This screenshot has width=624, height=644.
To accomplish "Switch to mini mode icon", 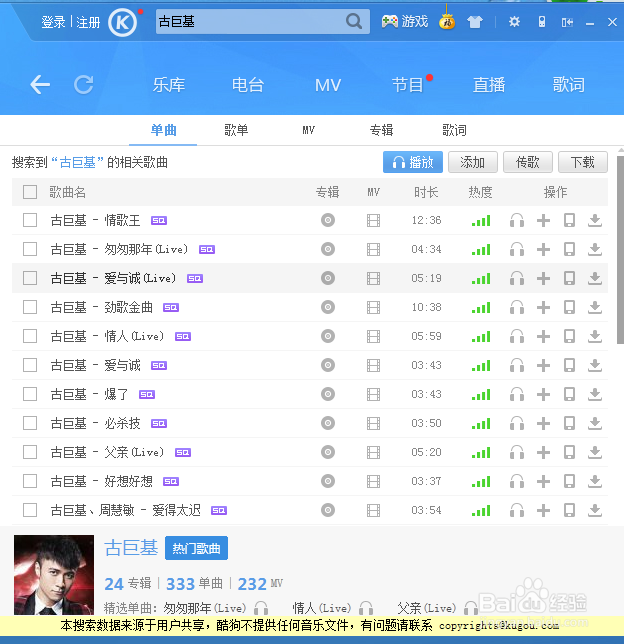I will click(567, 22).
